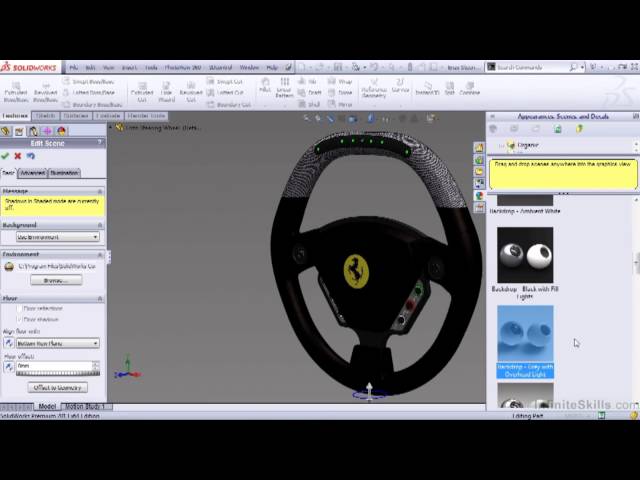Open the Features command tab
This screenshot has width=640, height=480.
[15, 116]
